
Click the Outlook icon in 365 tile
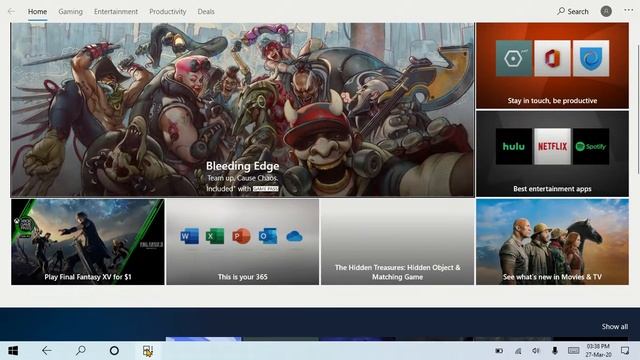pos(268,236)
